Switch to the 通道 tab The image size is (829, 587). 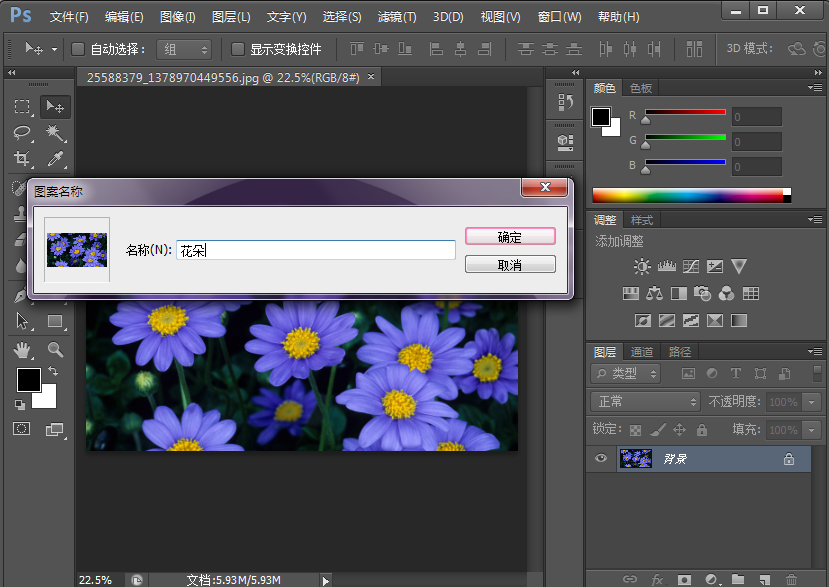coord(641,352)
